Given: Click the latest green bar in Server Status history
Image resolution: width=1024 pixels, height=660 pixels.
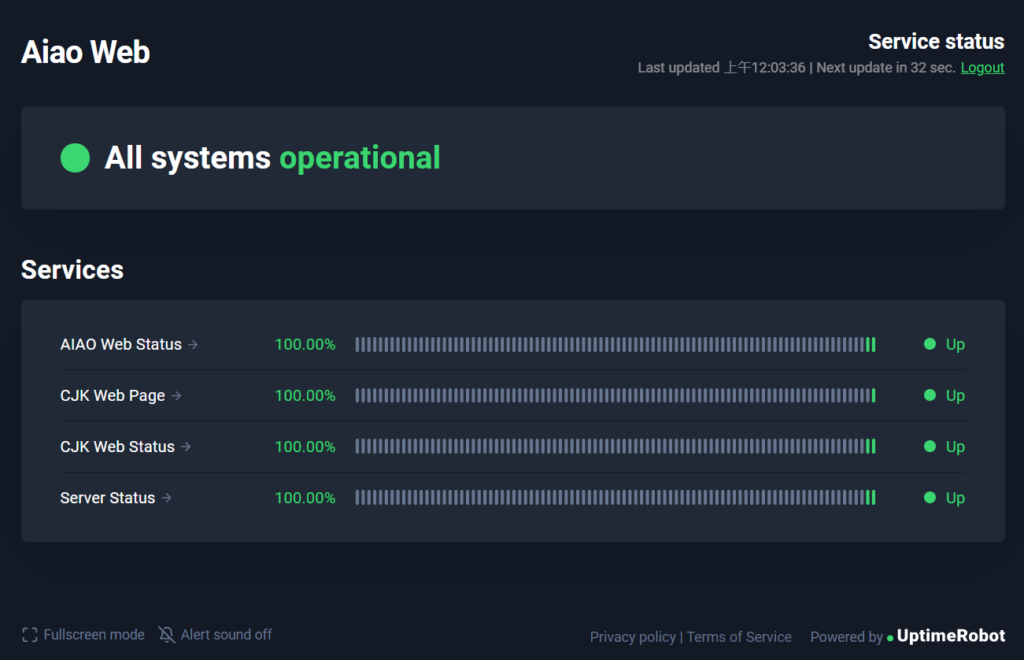Looking at the screenshot, I should click(873, 497).
